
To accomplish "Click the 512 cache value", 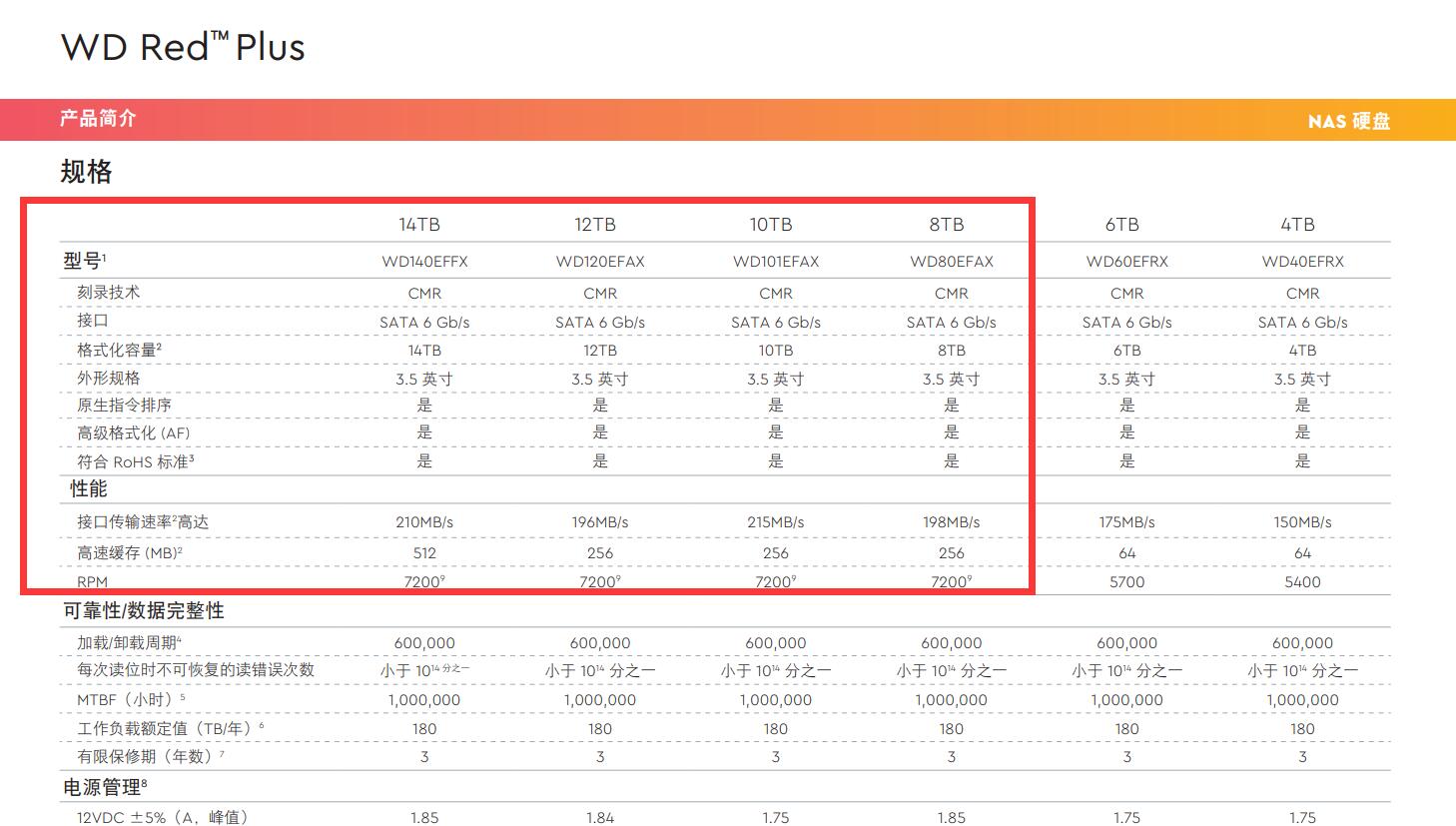I will click(424, 553).
